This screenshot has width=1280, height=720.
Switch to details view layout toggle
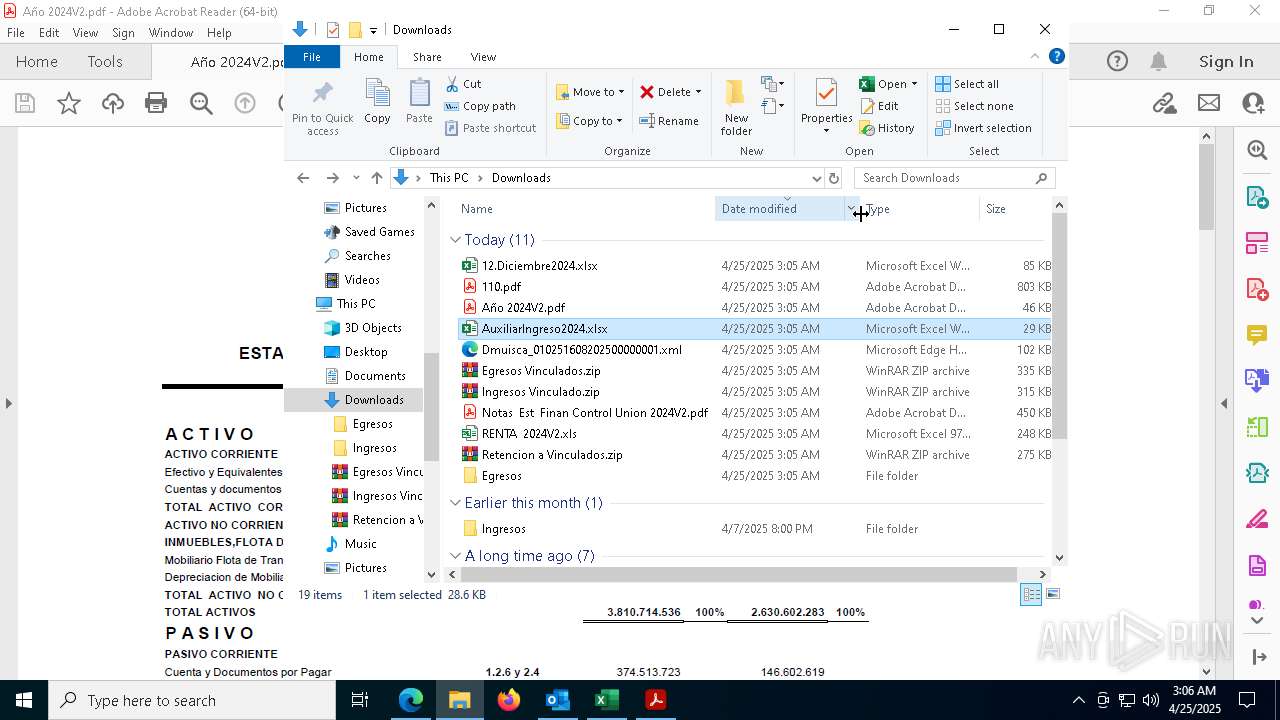[1031, 594]
